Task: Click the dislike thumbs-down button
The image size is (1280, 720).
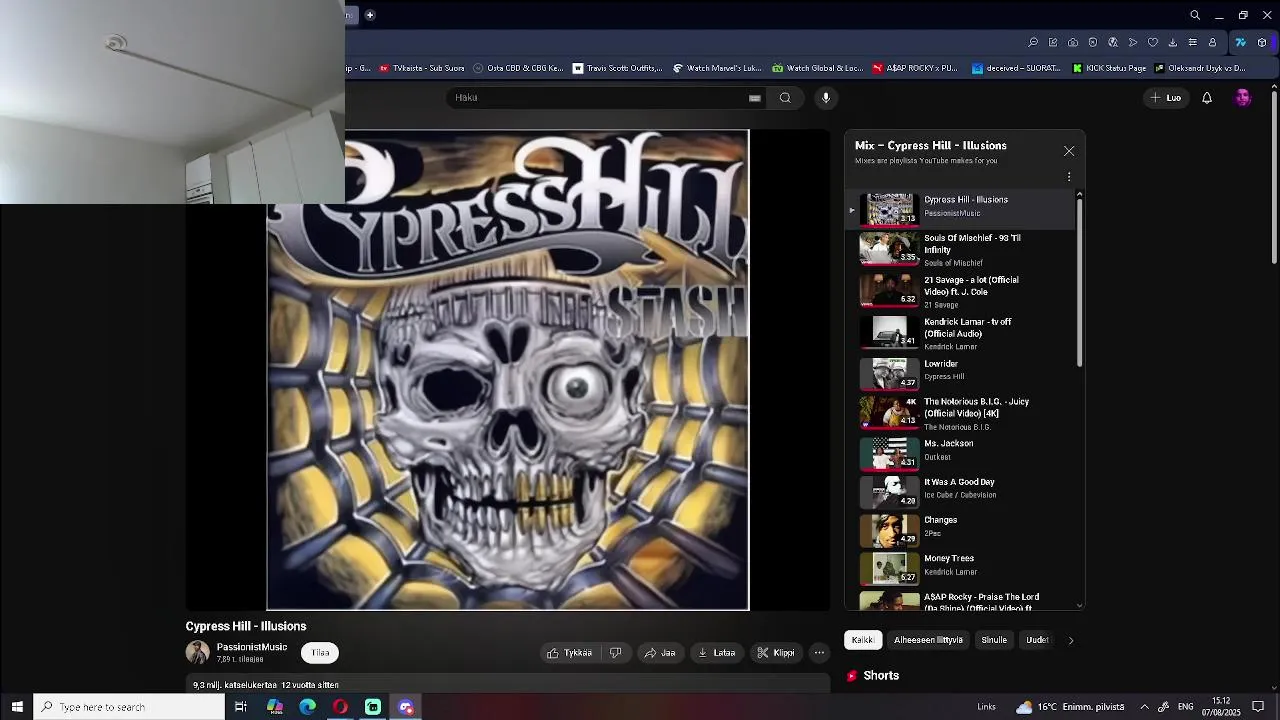Action: click(616, 653)
